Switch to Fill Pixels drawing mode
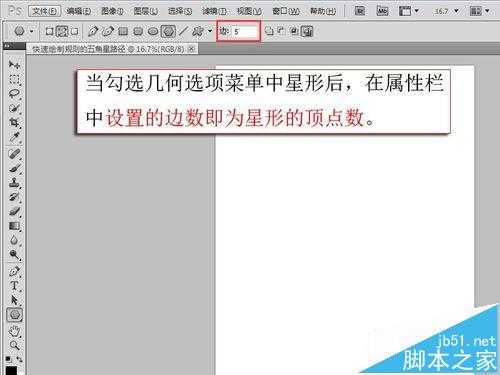This screenshot has height=375, width=500. click(x=75, y=31)
